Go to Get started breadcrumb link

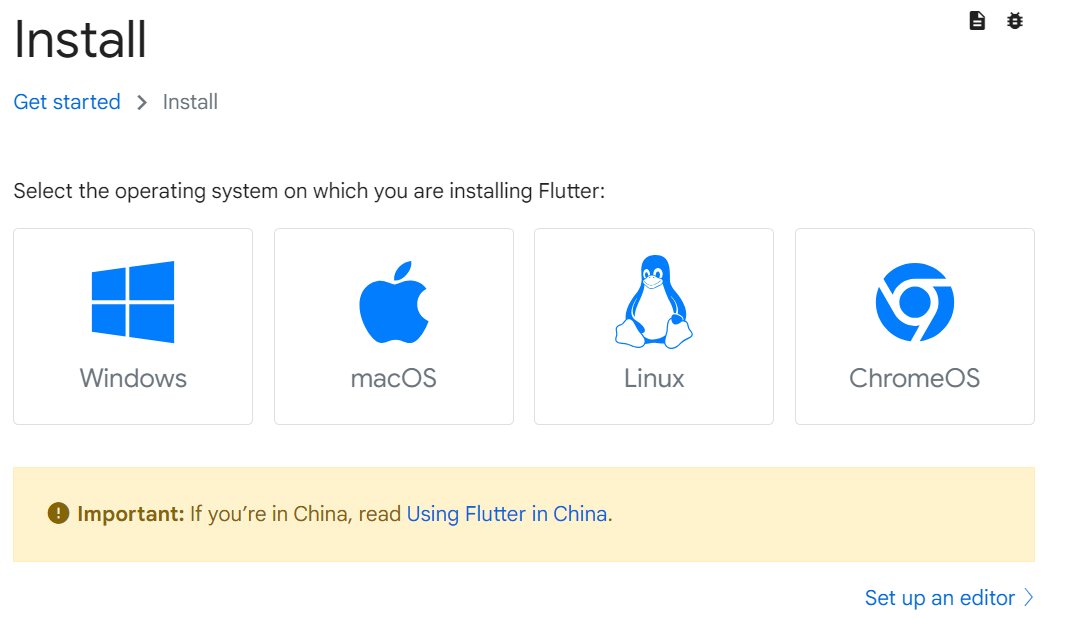pos(67,102)
